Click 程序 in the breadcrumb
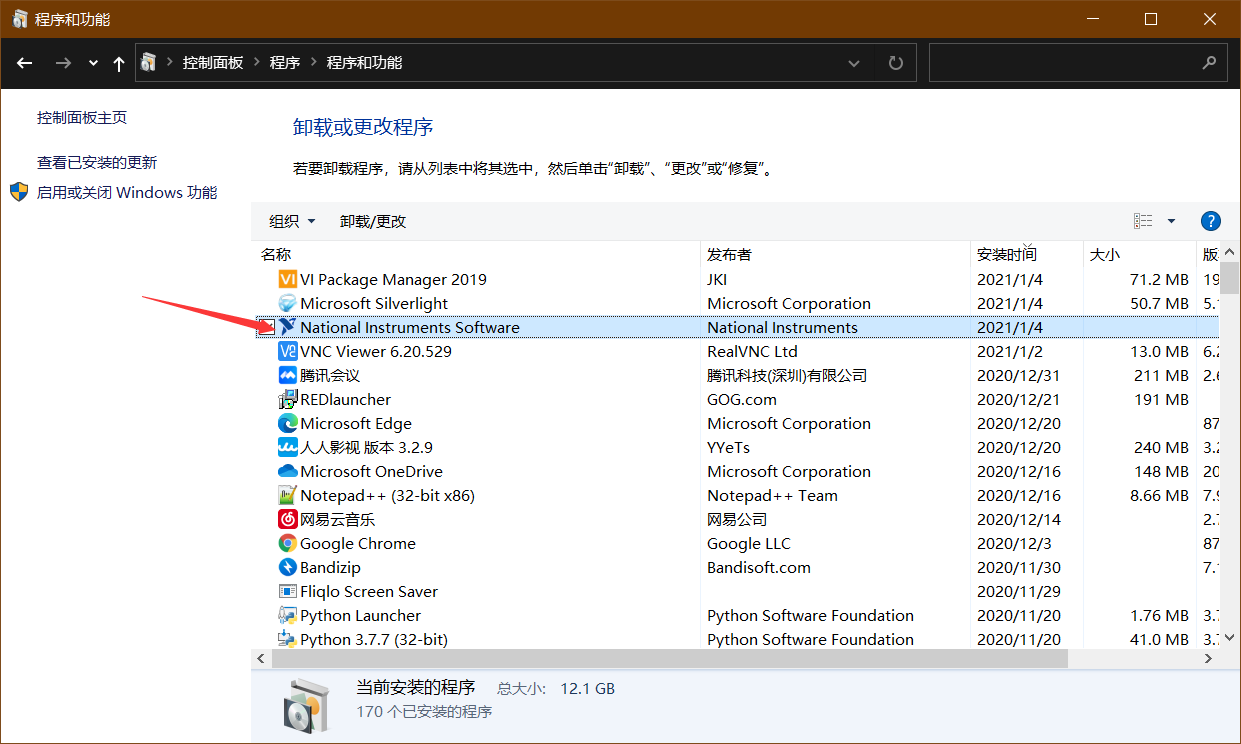The width and height of the screenshot is (1241, 744). 285,62
